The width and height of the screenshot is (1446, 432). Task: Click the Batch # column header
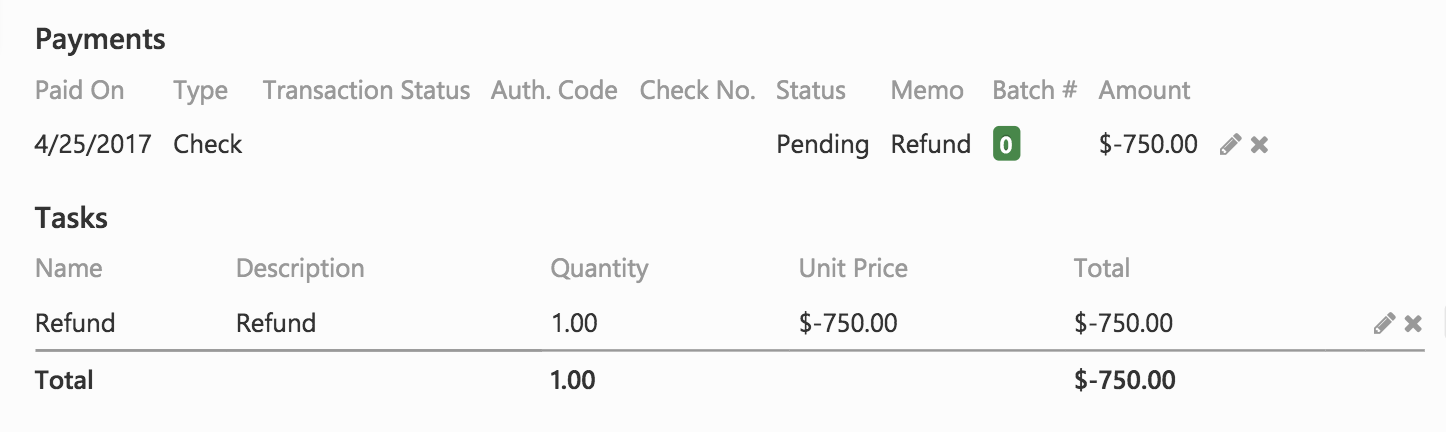click(x=1035, y=91)
